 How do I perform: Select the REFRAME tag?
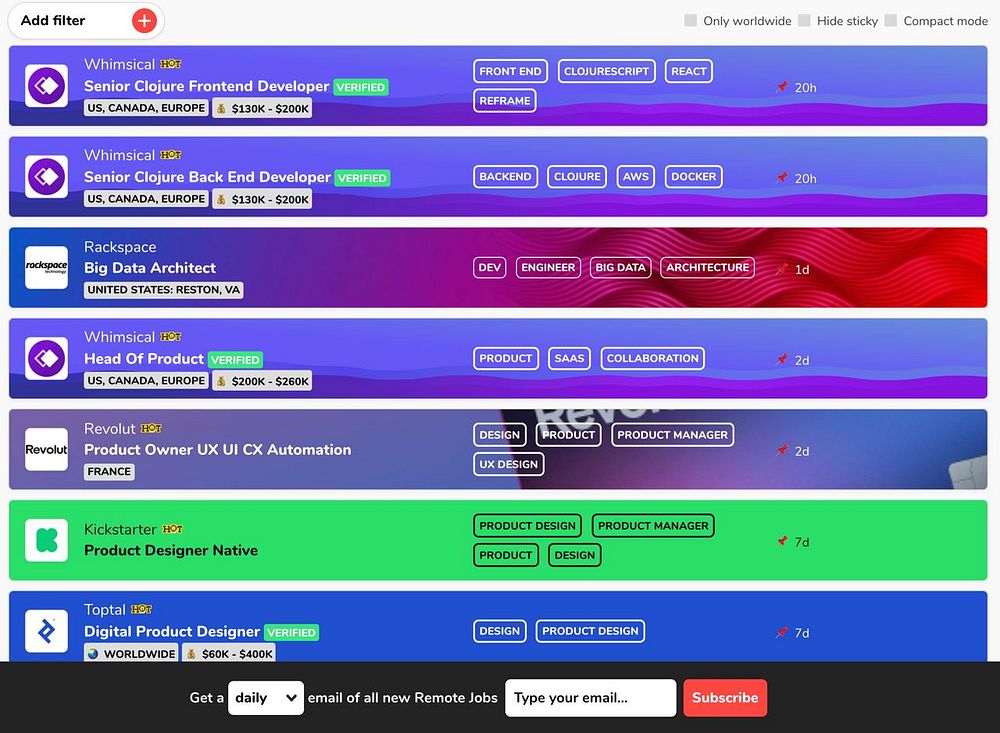(x=505, y=101)
